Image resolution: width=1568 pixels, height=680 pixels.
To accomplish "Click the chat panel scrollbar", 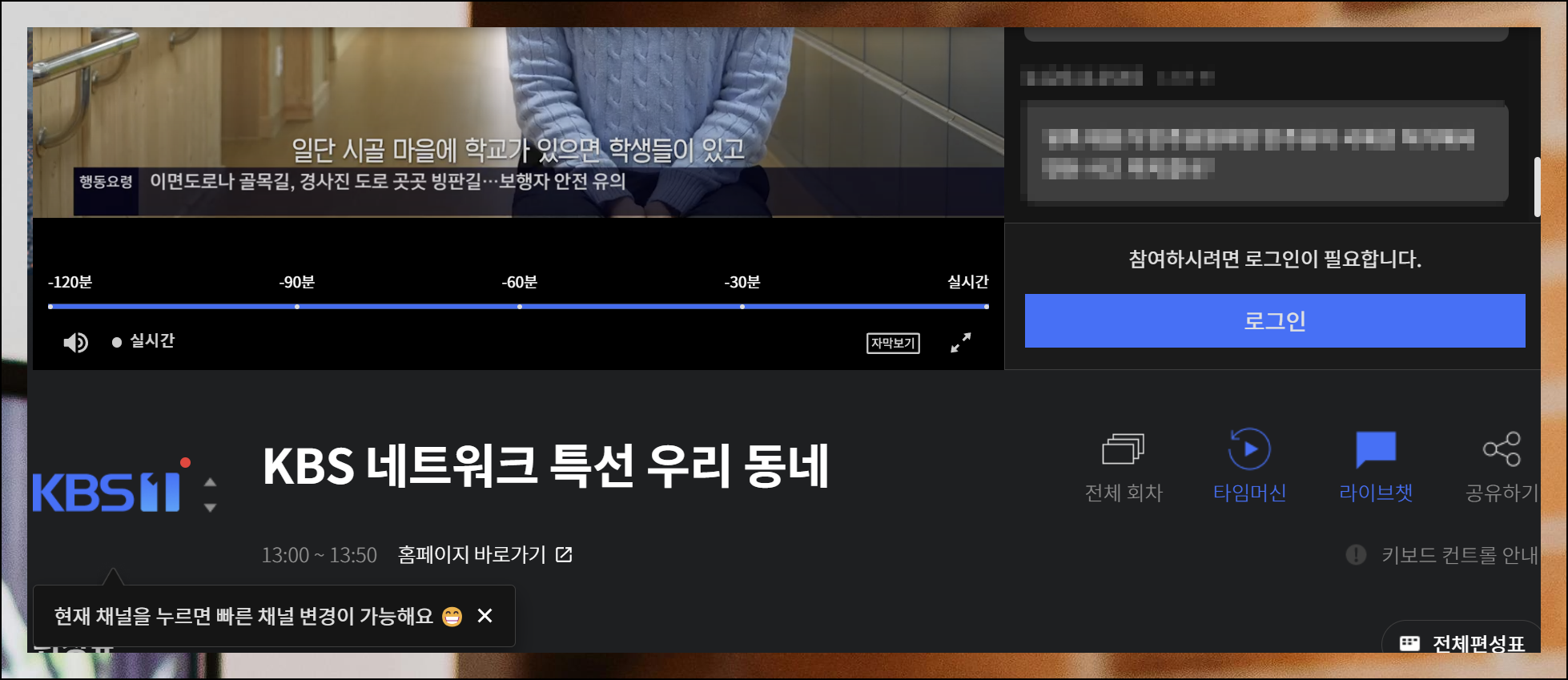I will tap(1537, 187).
